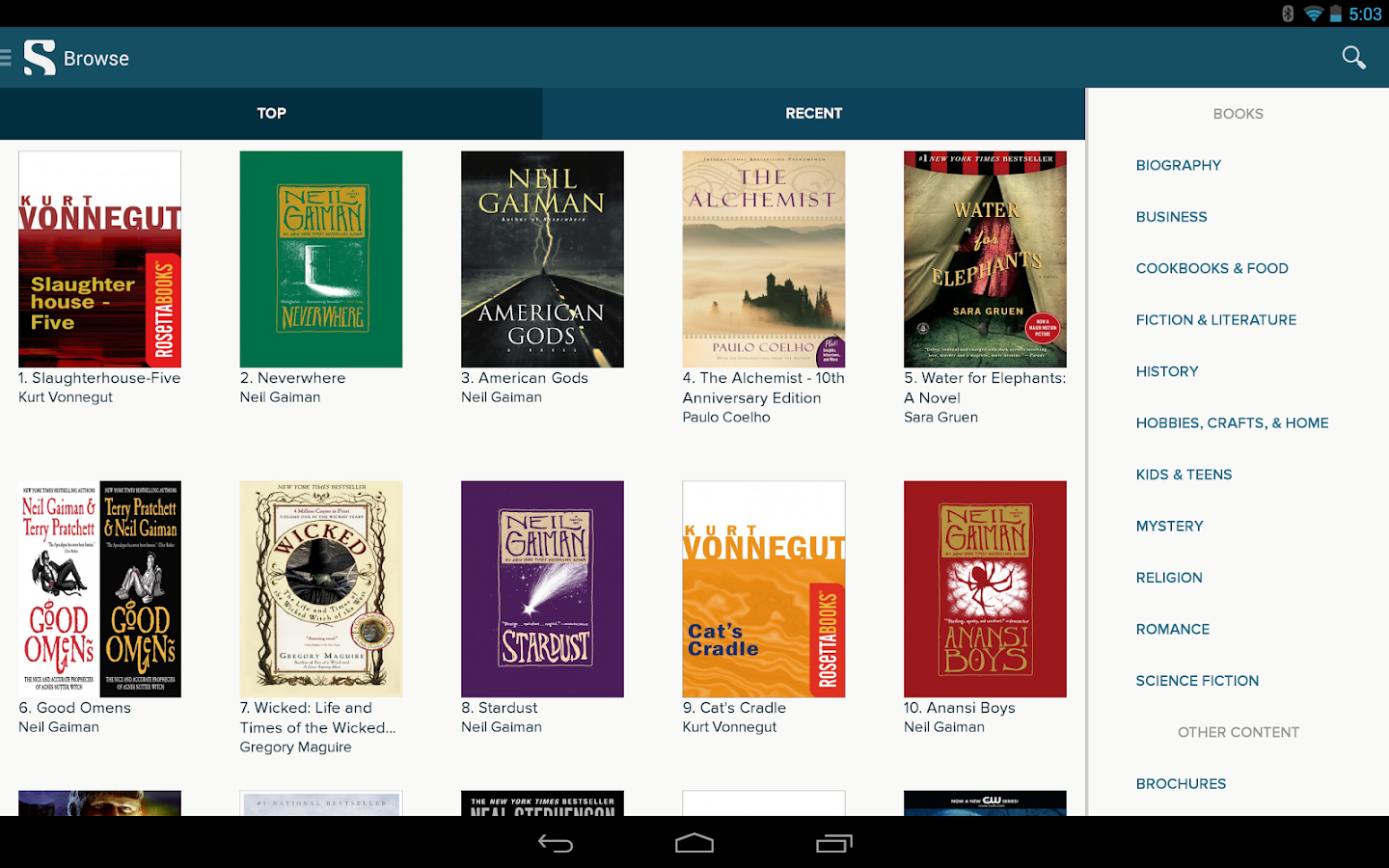1389x868 pixels.
Task: Open the Fiction & Literature category
Action: (x=1216, y=320)
